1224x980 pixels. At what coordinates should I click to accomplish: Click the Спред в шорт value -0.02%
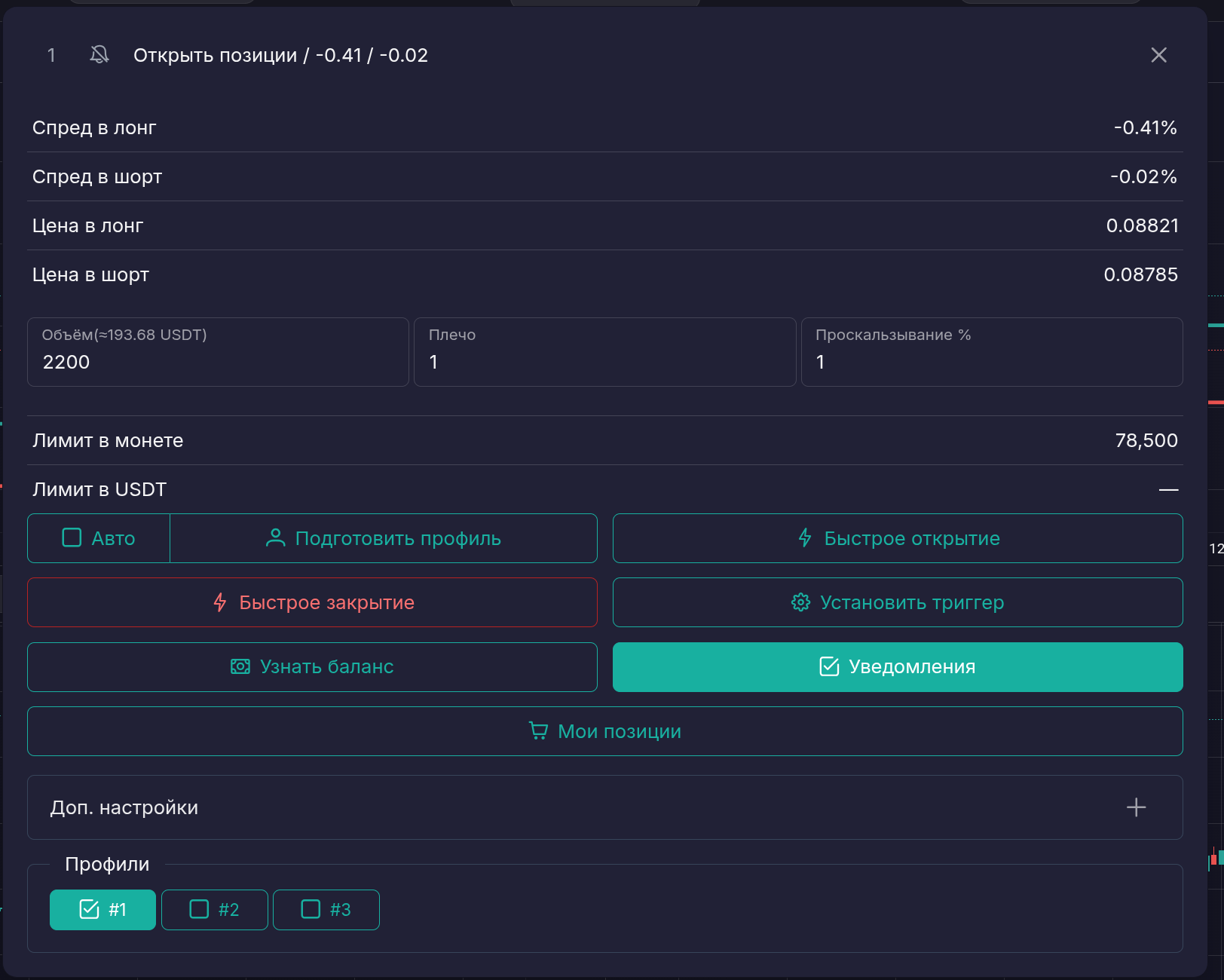click(x=1143, y=176)
